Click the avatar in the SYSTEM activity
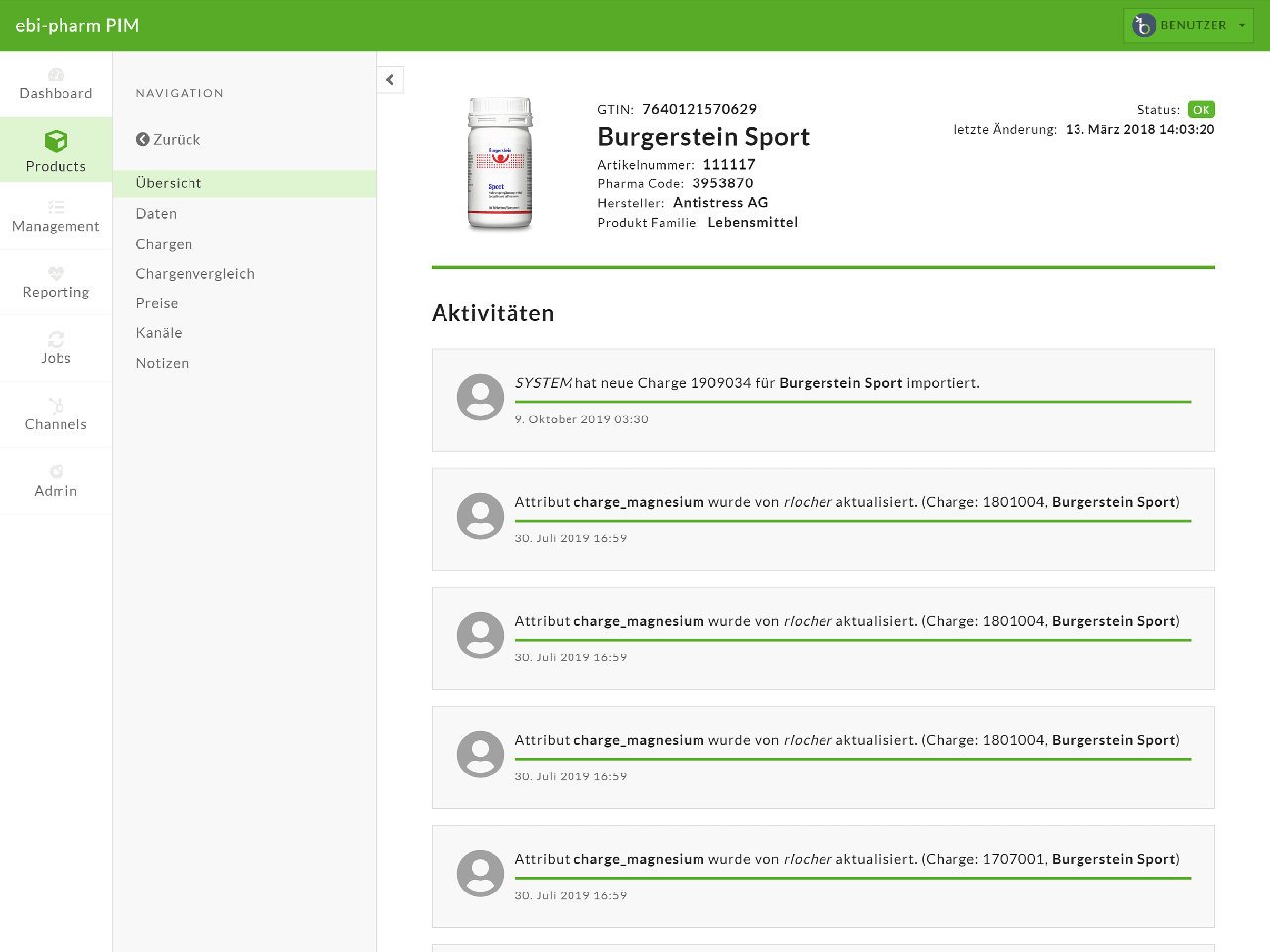The height and width of the screenshot is (952, 1270). pyautogui.click(x=480, y=397)
